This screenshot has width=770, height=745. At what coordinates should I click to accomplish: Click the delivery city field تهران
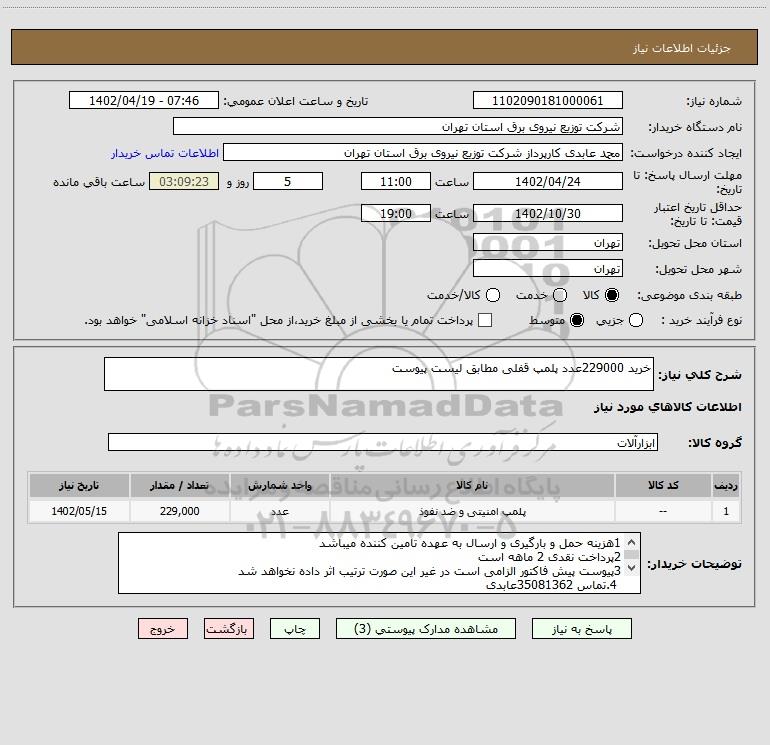point(548,269)
